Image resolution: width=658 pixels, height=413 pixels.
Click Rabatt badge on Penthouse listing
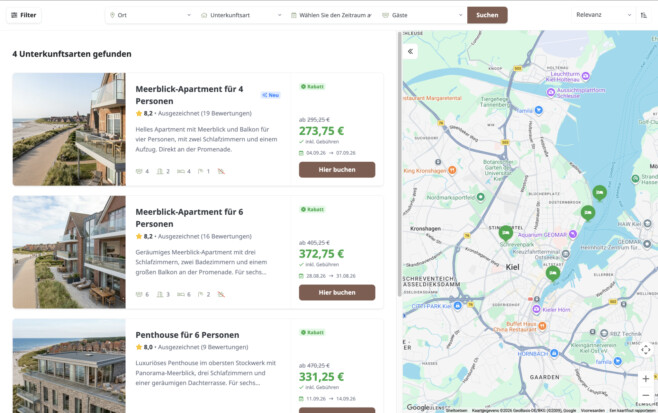[312, 332]
